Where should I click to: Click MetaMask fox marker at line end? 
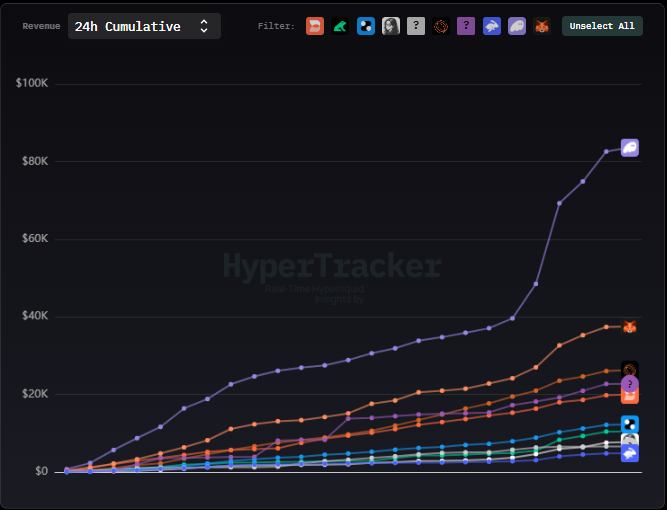tap(630, 327)
